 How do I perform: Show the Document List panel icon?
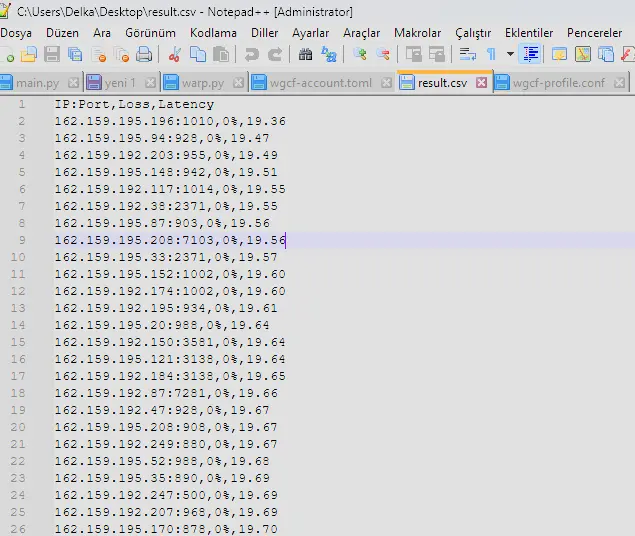coord(605,54)
